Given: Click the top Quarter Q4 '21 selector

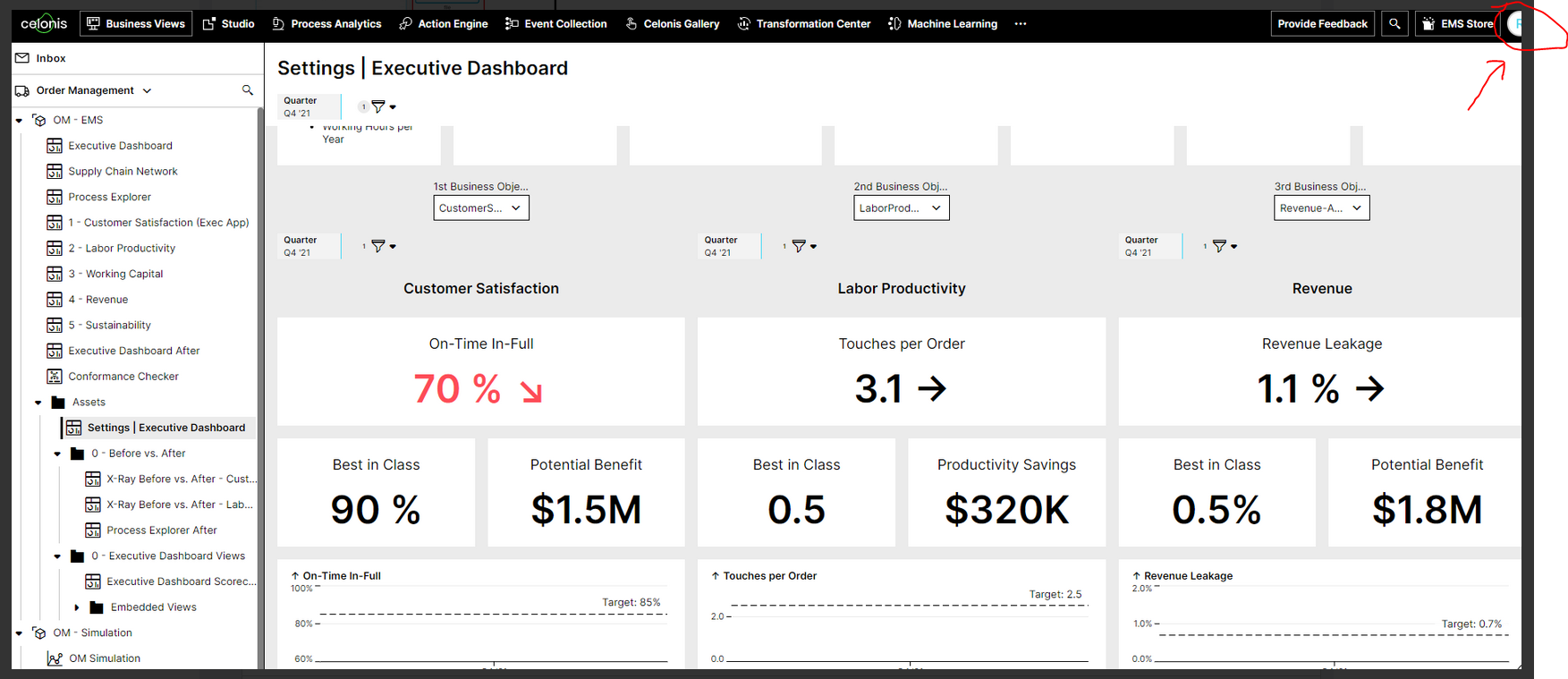Looking at the screenshot, I should 309,106.
